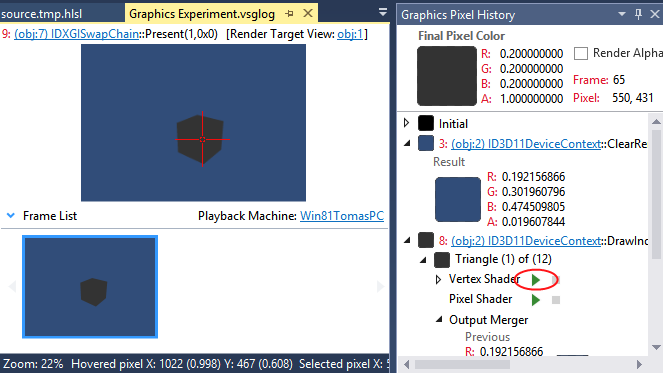This screenshot has height=373, width=663.
Task: Collapse event 8 DrawIndexed entry
Action: tap(407, 241)
